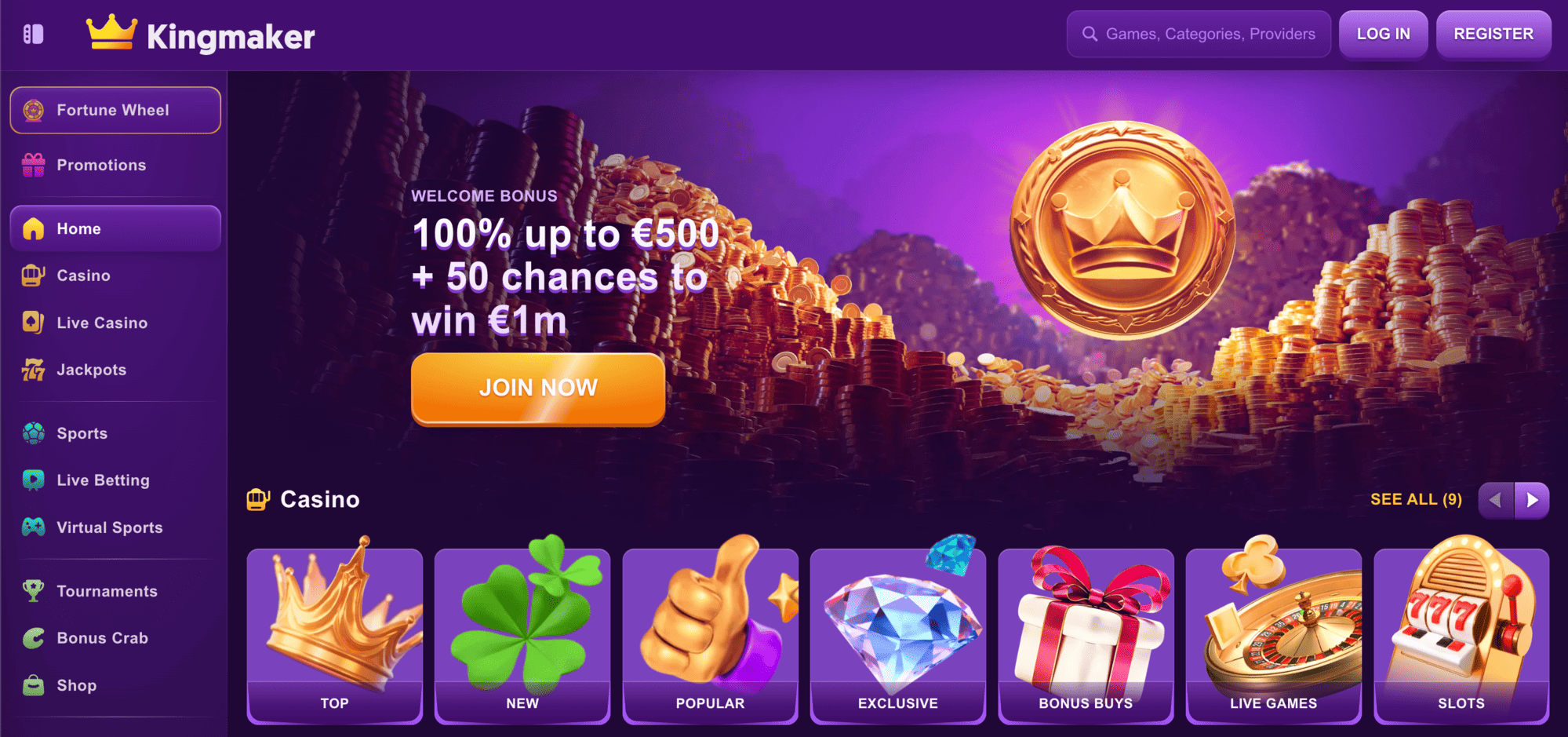Click the Virtual Sports gamepad icon

(34, 527)
